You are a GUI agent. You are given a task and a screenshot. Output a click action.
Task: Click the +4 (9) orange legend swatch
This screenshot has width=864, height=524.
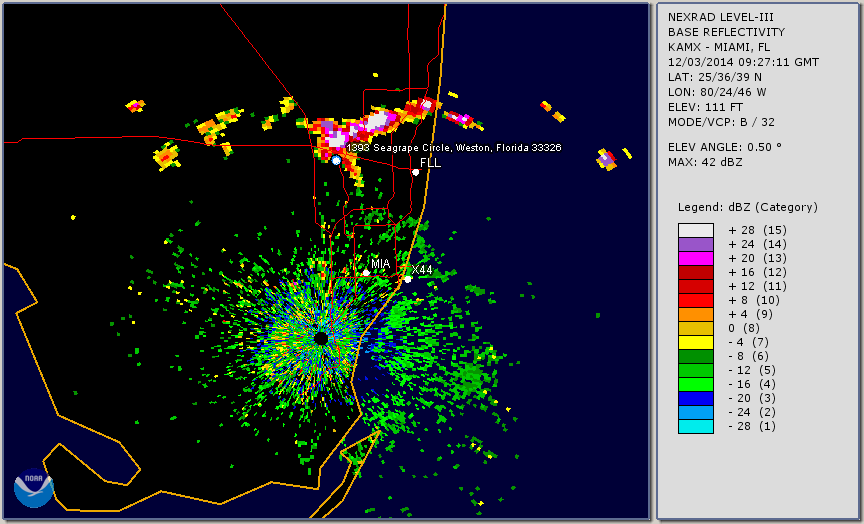pos(696,315)
